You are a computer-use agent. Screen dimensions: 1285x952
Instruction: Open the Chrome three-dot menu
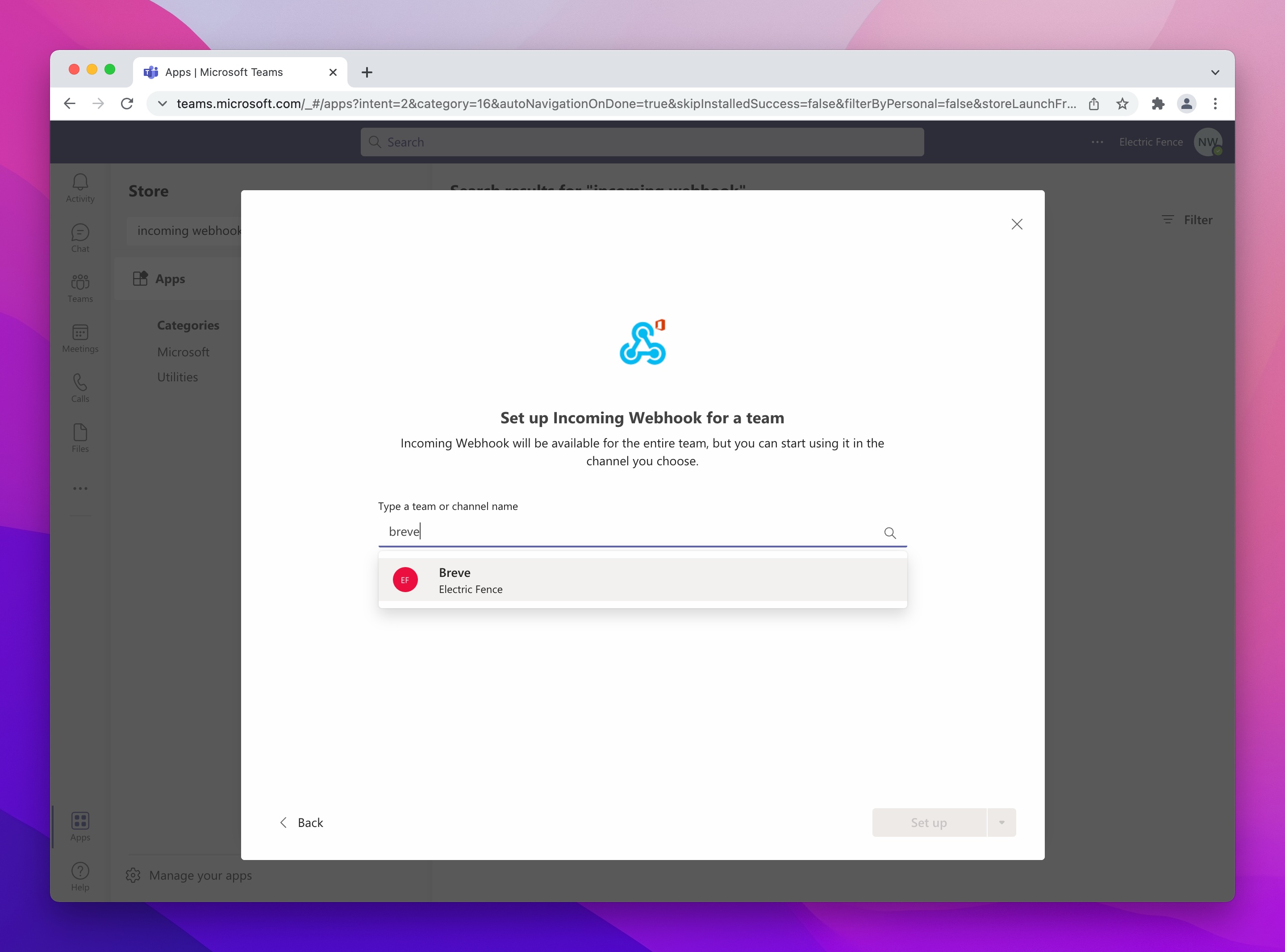[x=1215, y=104]
